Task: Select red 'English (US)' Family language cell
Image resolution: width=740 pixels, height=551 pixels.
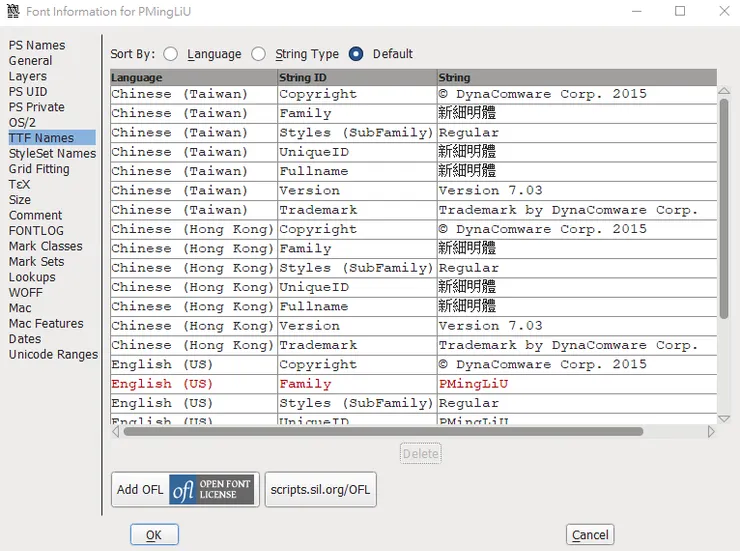Action: point(194,384)
